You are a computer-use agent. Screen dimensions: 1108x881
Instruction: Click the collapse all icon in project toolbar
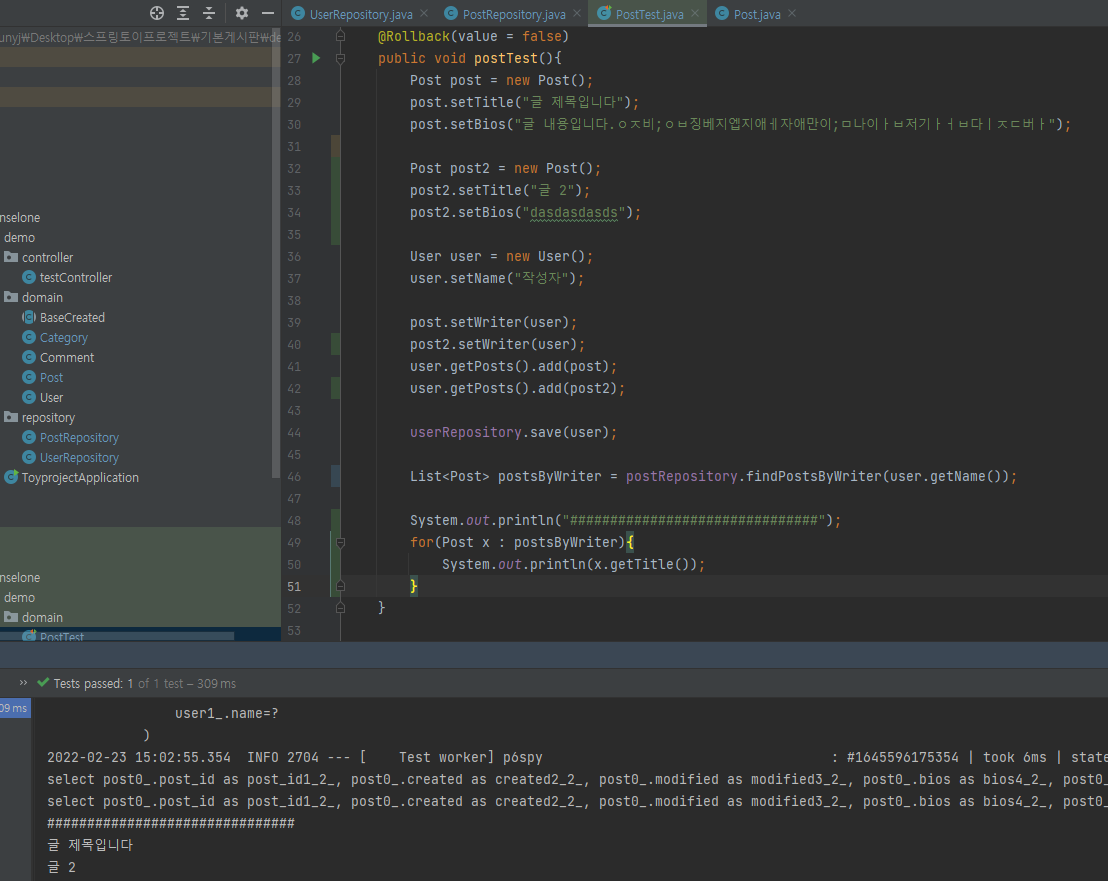click(x=209, y=13)
